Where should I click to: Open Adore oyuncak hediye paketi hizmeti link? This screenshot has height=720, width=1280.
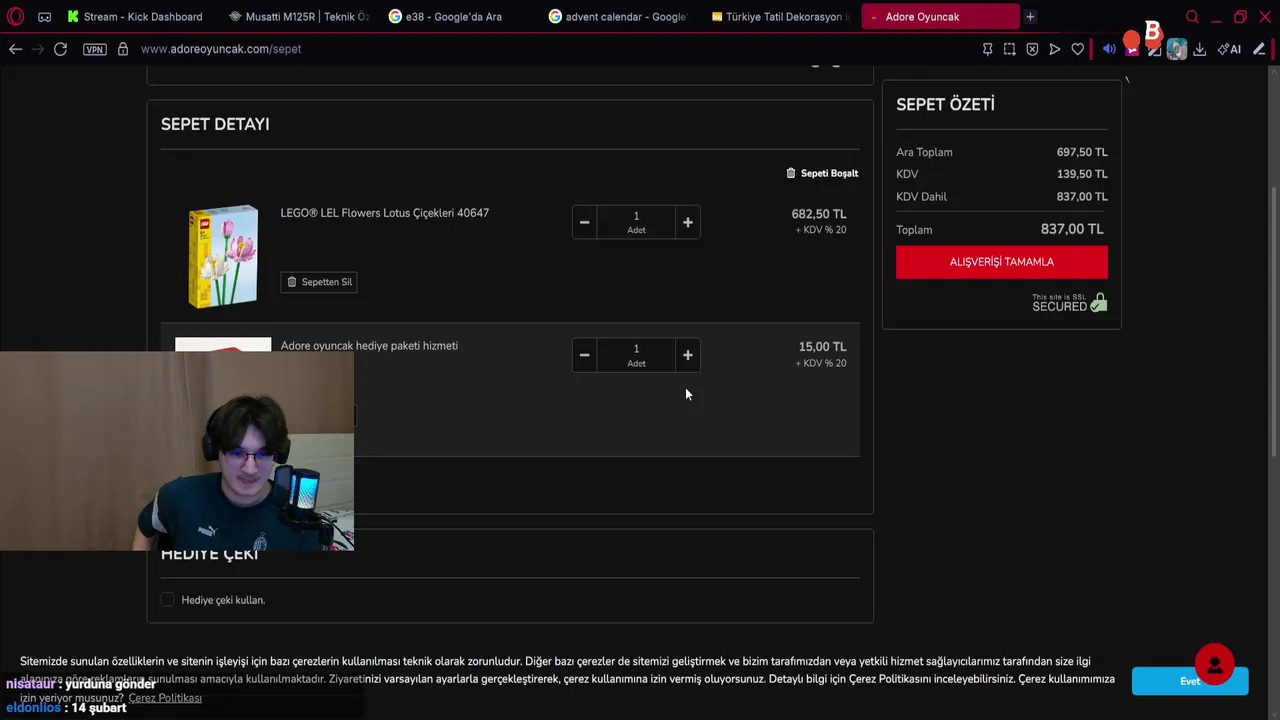tap(369, 346)
